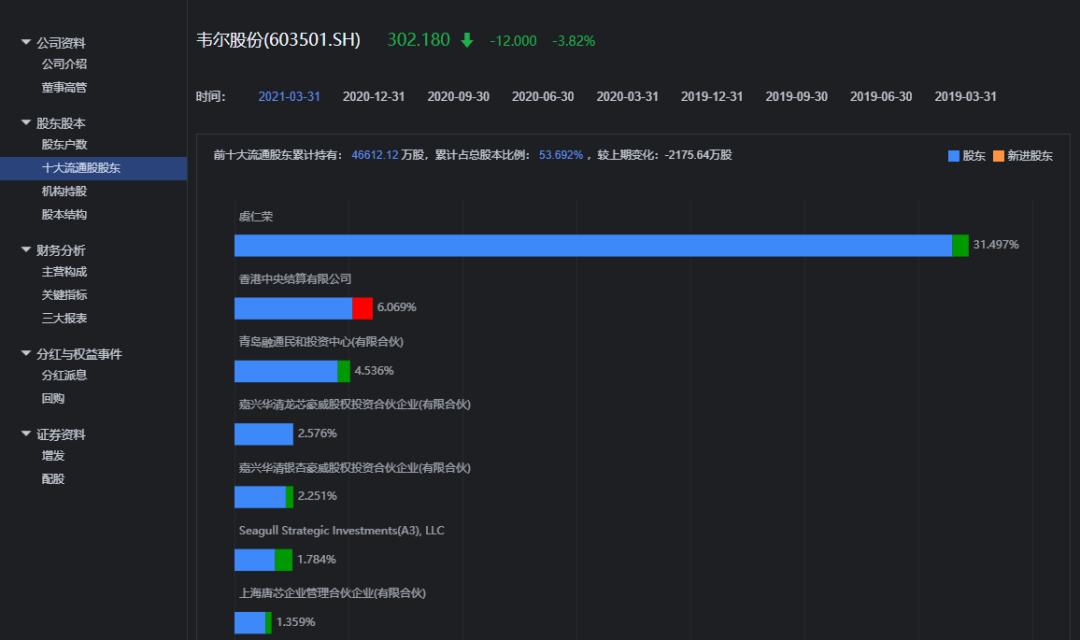Collapse the 证券资料 section

coord(62,433)
